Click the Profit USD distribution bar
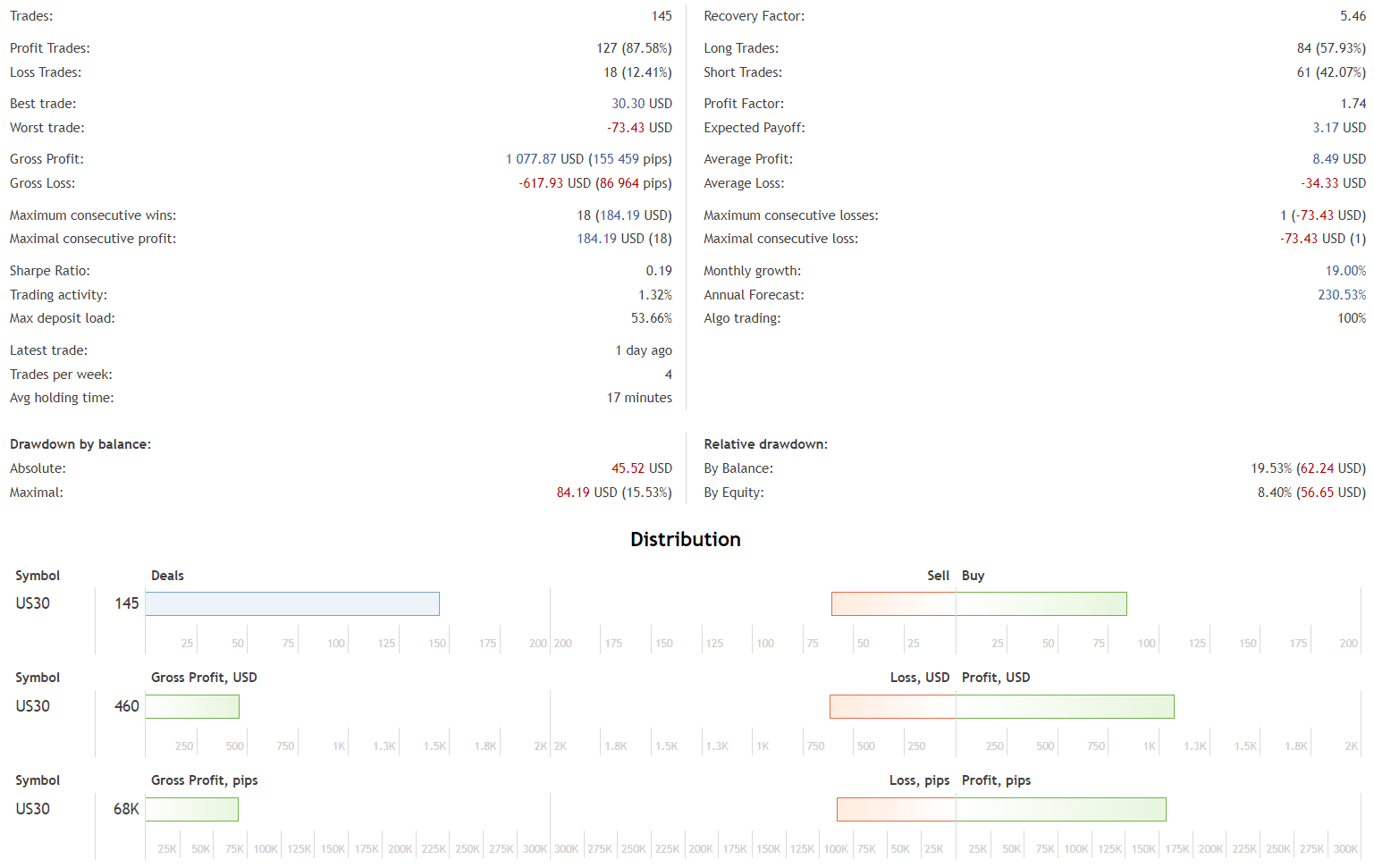The height and width of the screenshot is (868, 1374). (1064, 706)
